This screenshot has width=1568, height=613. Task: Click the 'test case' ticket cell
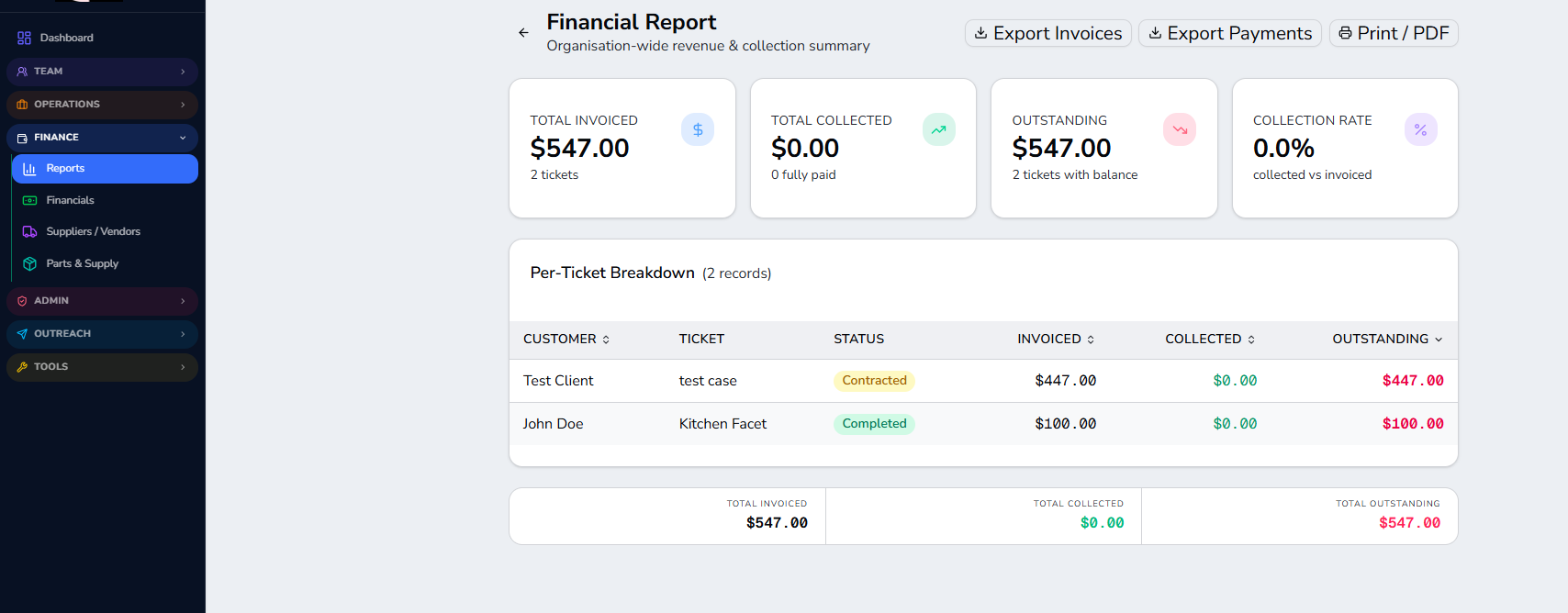[x=708, y=381]
